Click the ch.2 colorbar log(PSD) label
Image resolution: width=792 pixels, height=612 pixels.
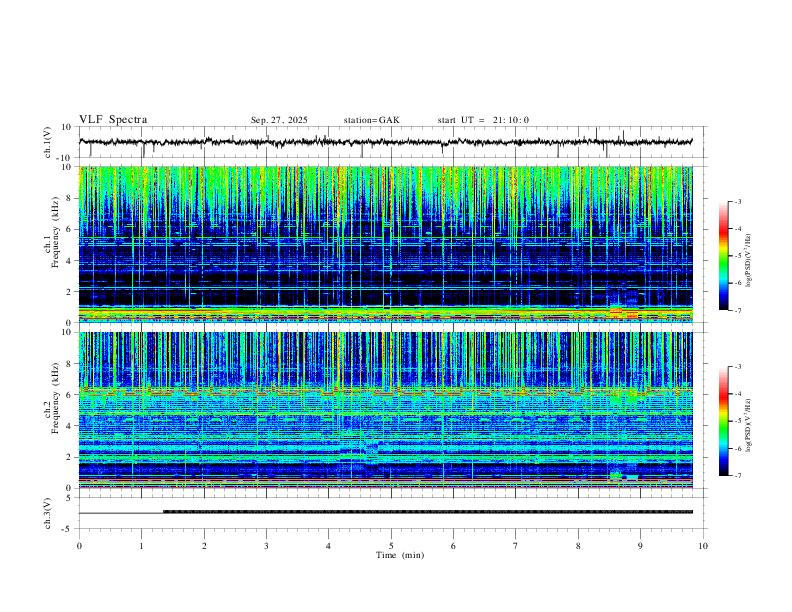749,425
